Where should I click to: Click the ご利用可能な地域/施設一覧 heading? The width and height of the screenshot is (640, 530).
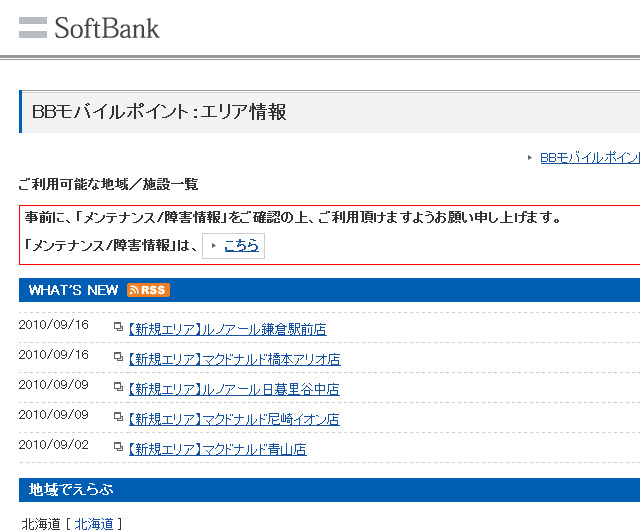click(x=108, y=184)
